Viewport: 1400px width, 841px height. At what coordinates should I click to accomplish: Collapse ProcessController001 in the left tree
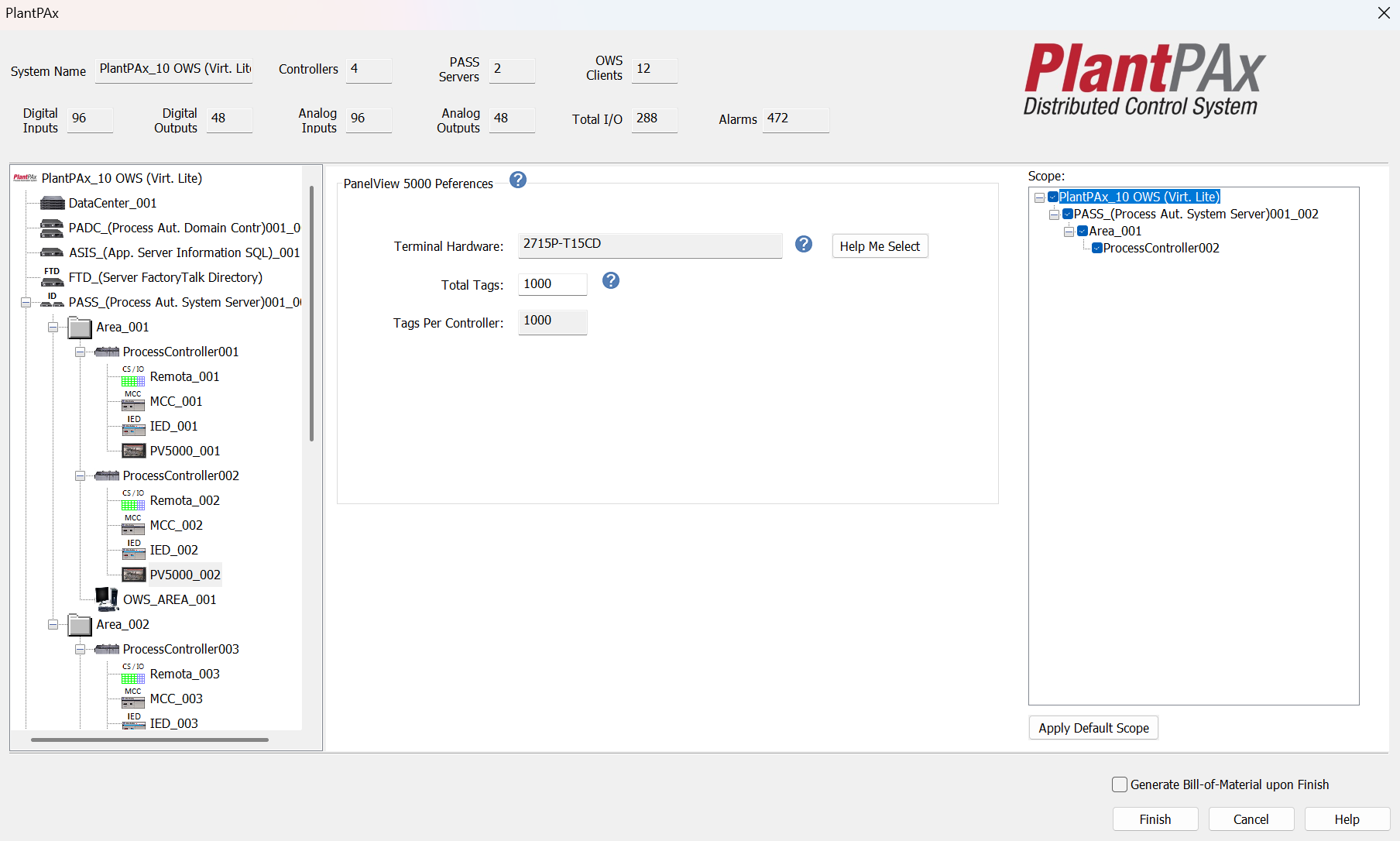(x=80, y=352)
